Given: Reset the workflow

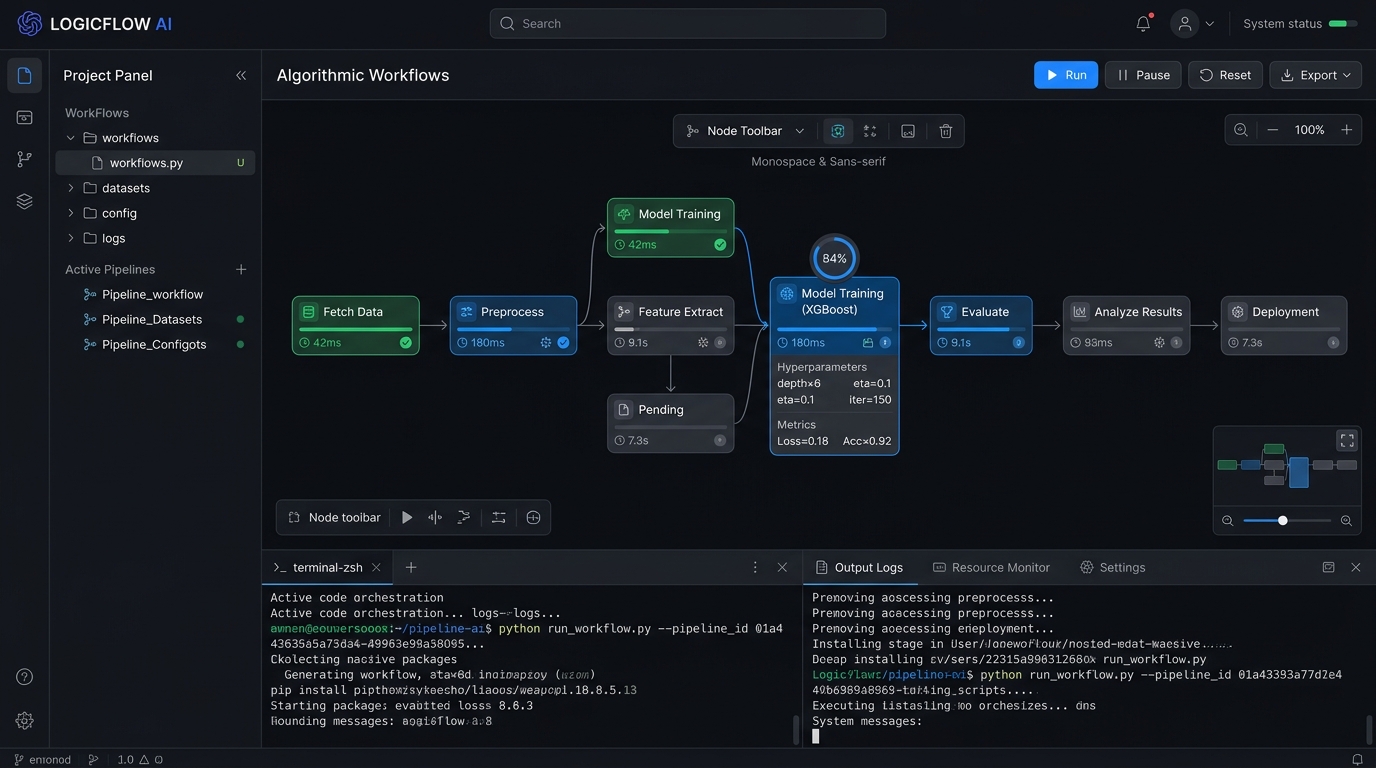Looking at the screenshot, I should point(1225,75).
